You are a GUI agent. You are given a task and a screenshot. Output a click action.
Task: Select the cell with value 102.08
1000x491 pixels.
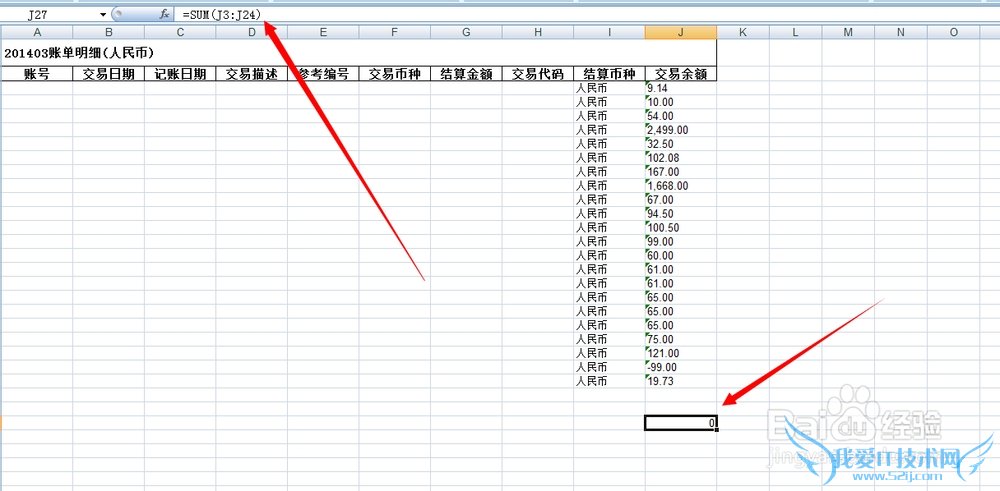point(680,158)
